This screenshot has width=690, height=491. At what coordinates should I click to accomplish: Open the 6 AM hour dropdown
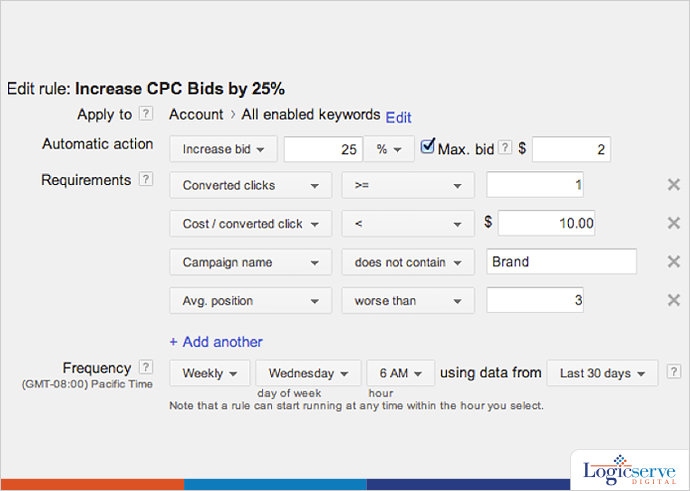pos(400,373)
